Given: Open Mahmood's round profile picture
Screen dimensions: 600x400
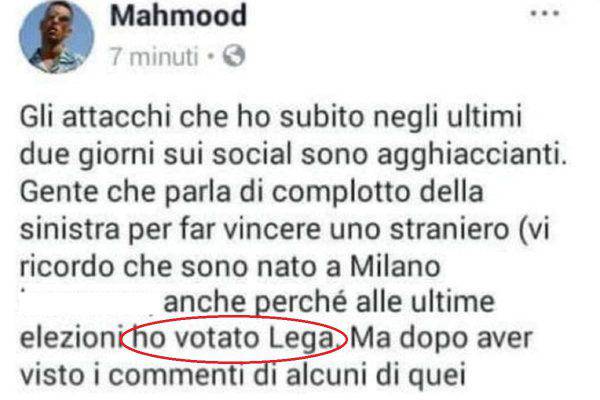Looking at the screenshot, I should [x=57, y=36].
